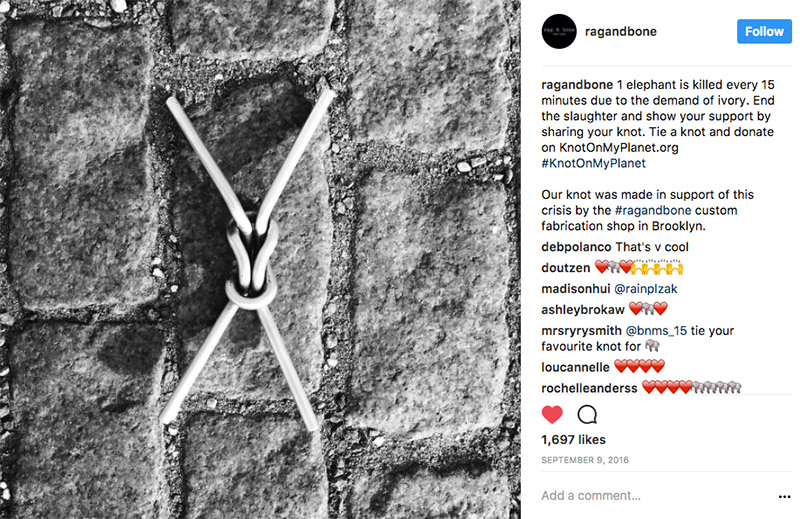Open madisonhui's commenter profile

click(576, 289)
